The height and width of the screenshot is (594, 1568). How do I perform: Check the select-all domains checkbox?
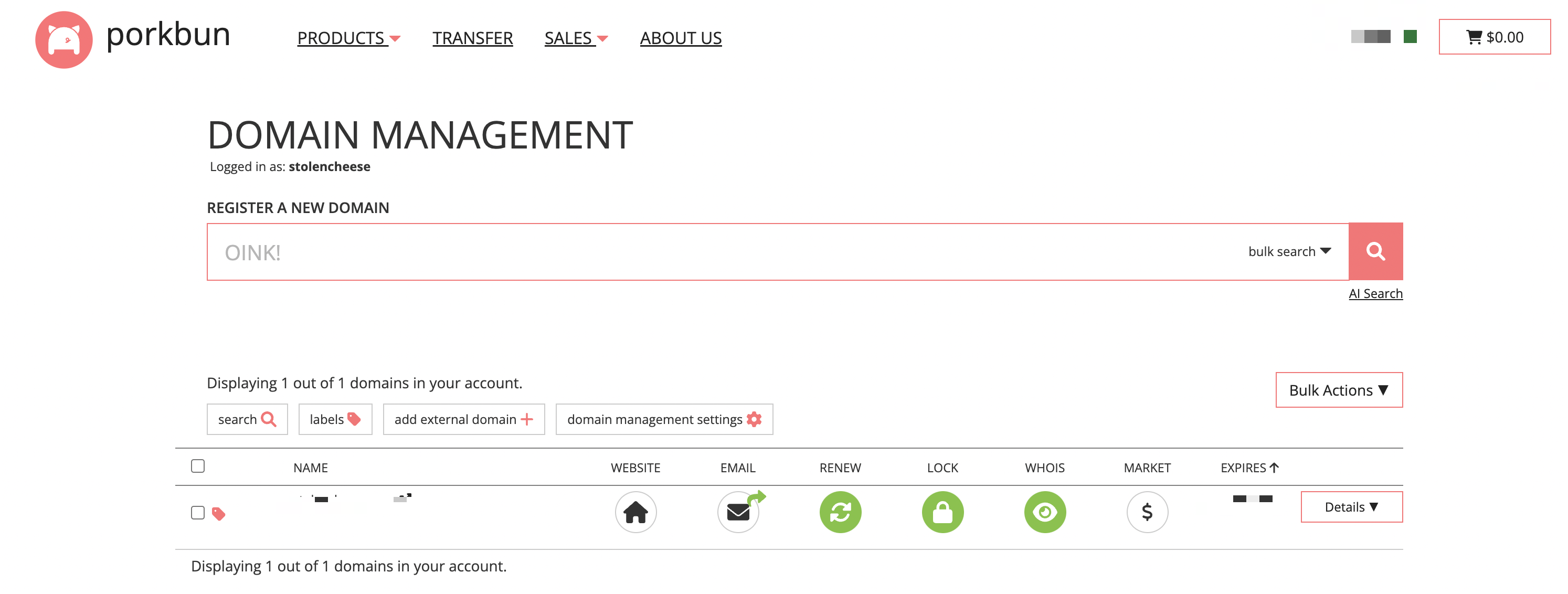198,466
